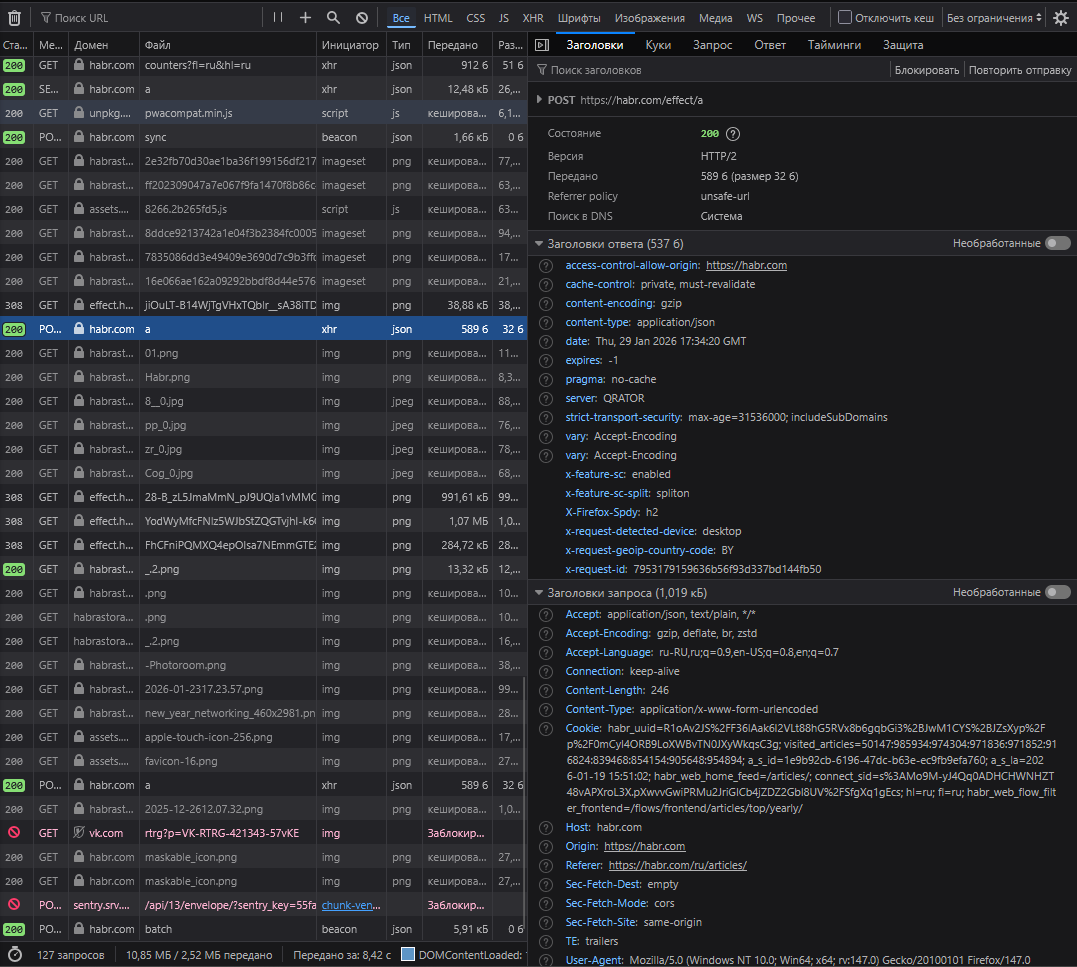Click lock icon of pwacompat.min.js row

(x=79, y=113)
